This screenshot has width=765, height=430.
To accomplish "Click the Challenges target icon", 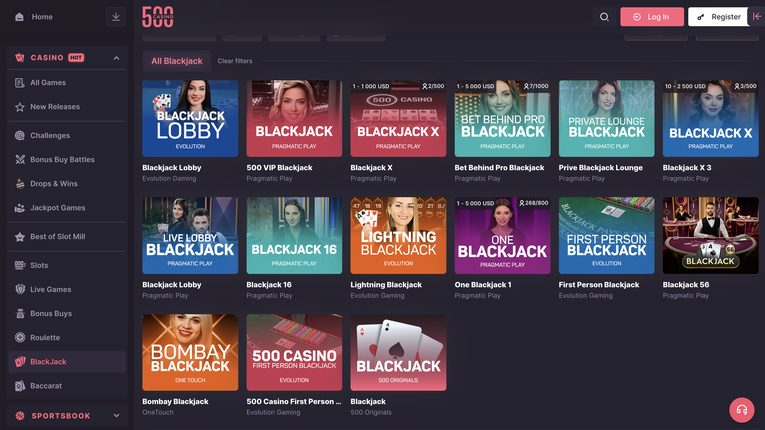I will [x=20, y=136].
